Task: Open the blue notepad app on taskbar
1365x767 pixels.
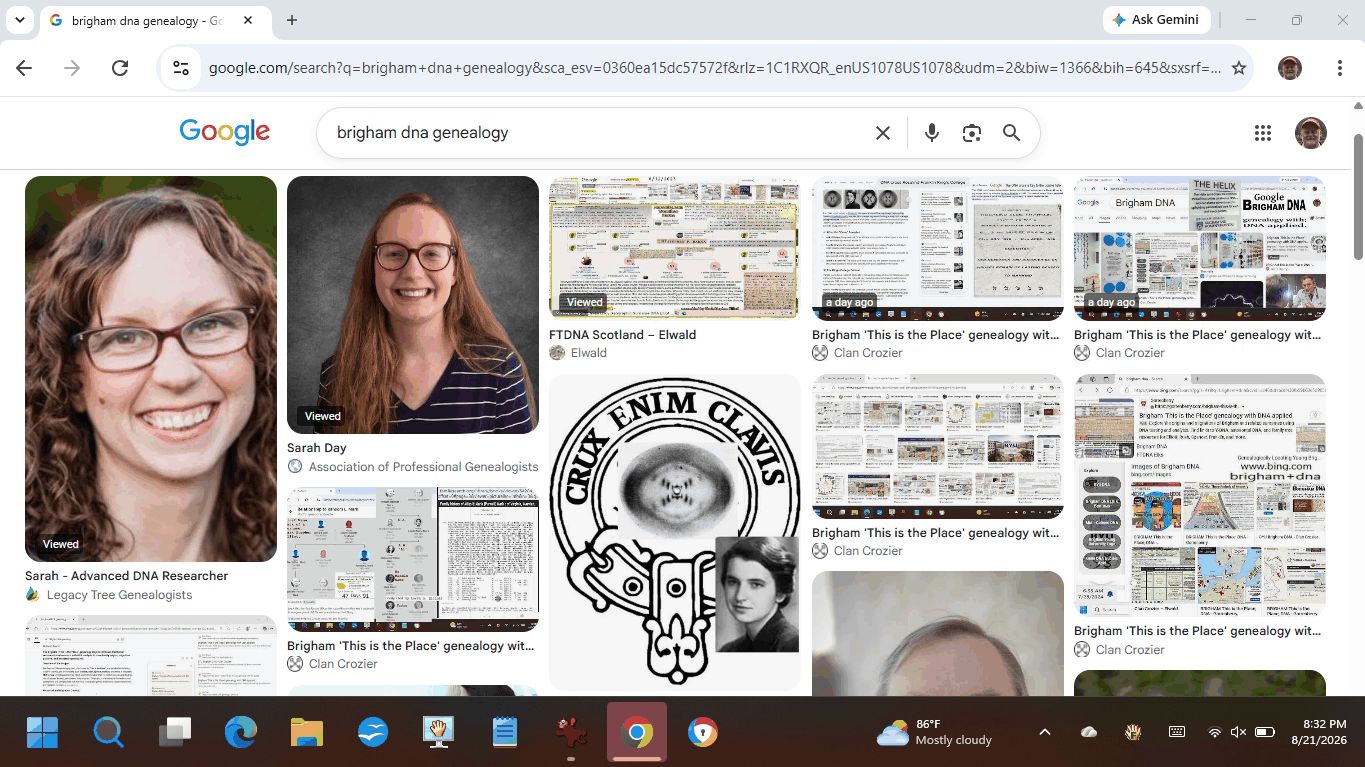Action: pyautogui.click(x=504, y=733)
